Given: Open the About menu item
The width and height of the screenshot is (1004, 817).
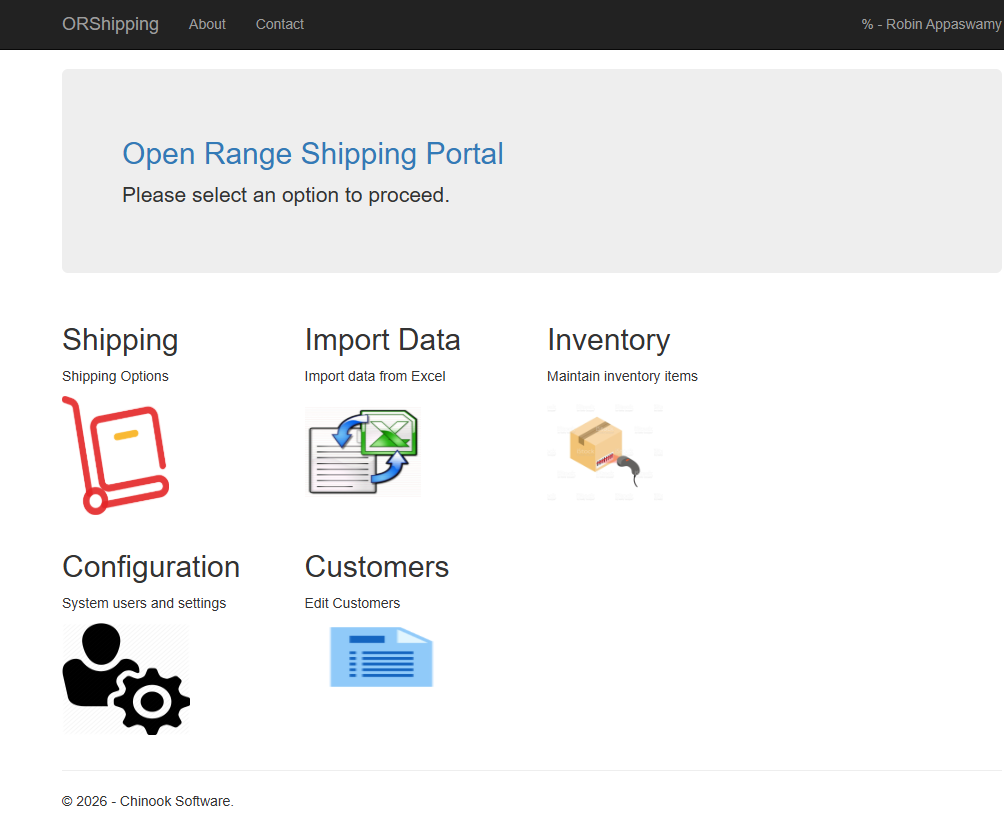Looking at the screenshot, I should tap(207, 24).
